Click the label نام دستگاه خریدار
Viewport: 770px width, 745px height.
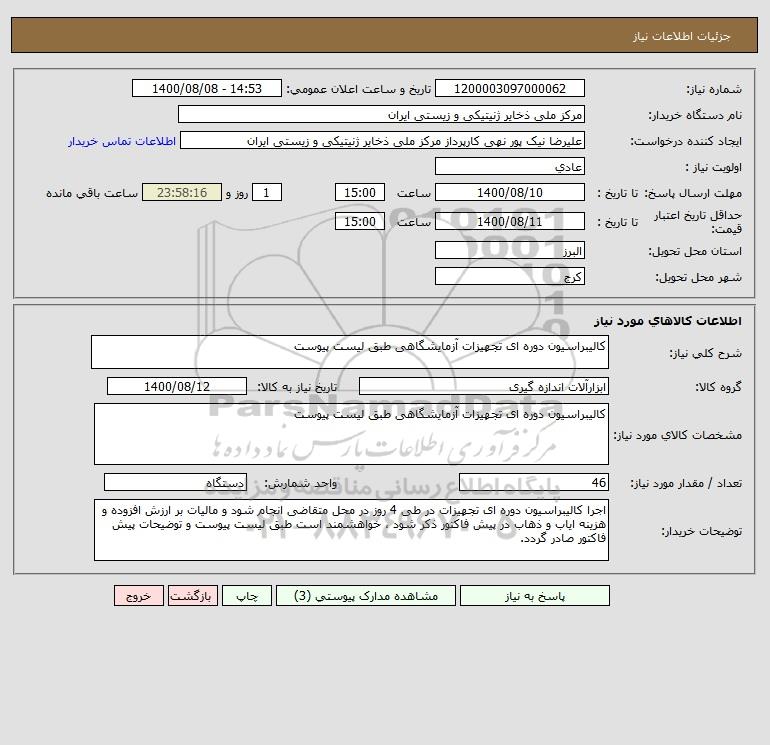coord(695,115)
